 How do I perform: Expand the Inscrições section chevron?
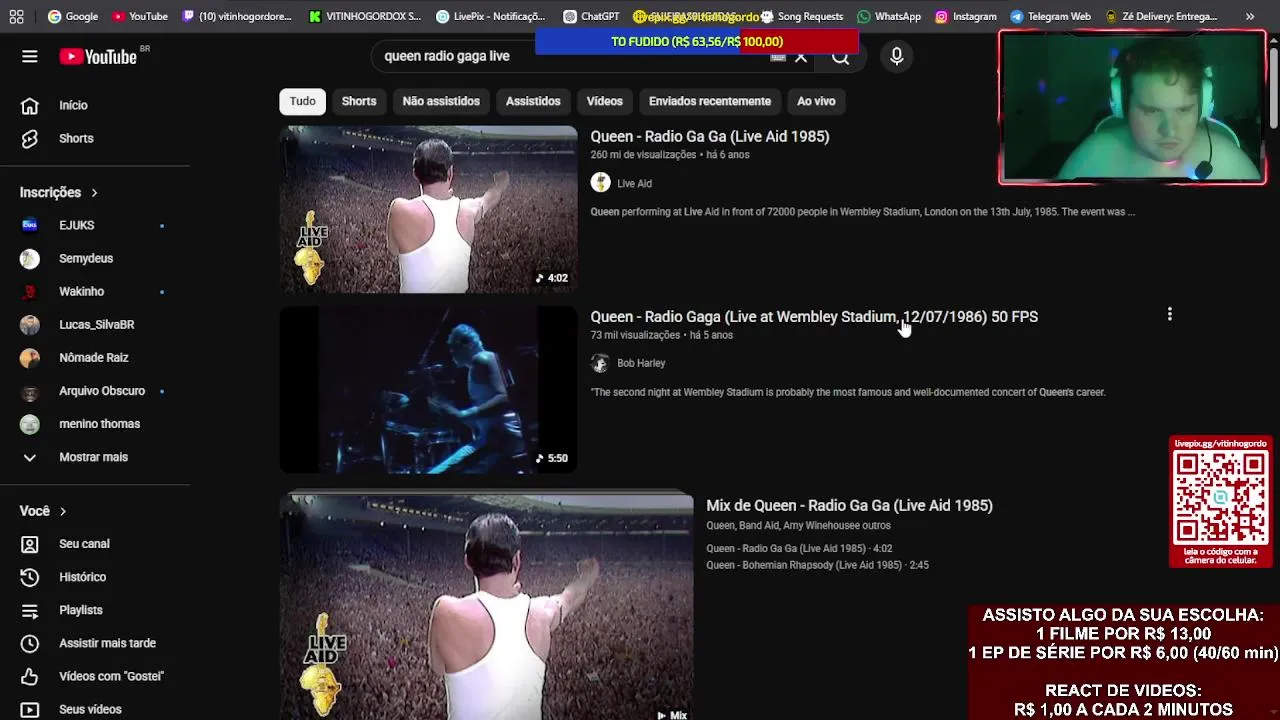(x=94, y=192)
